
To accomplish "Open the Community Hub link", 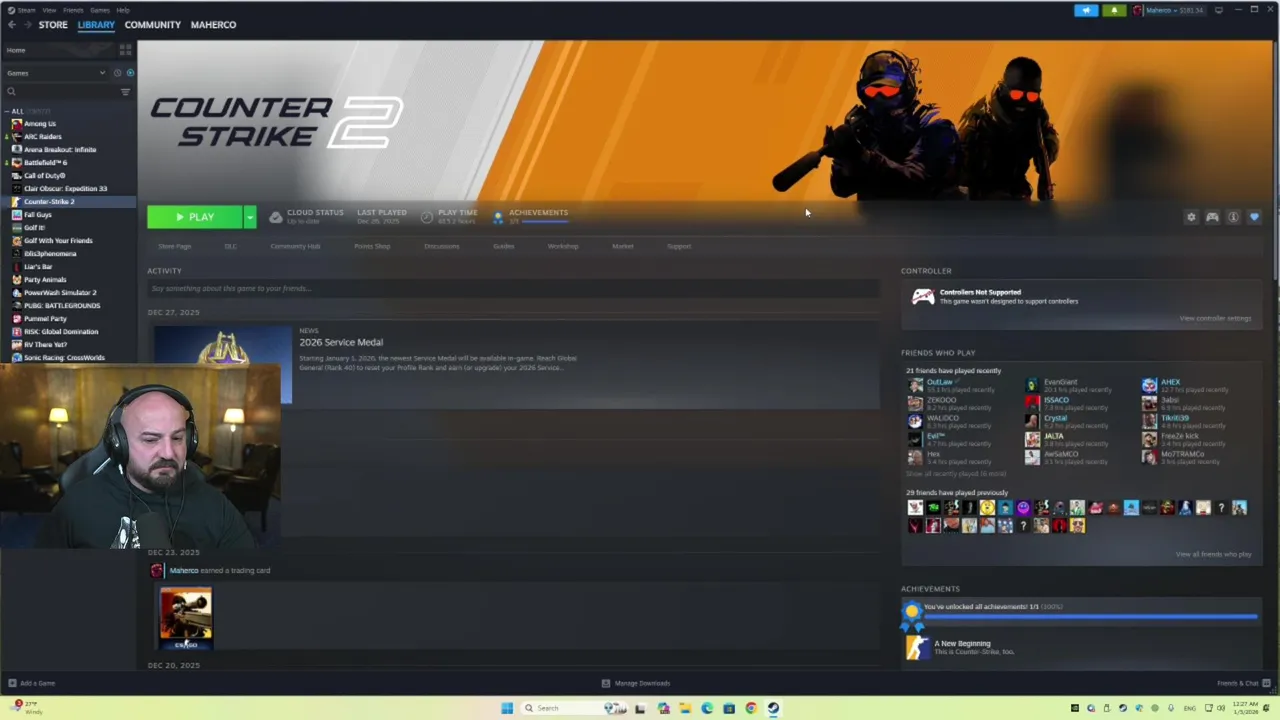I will pos(295,246).
